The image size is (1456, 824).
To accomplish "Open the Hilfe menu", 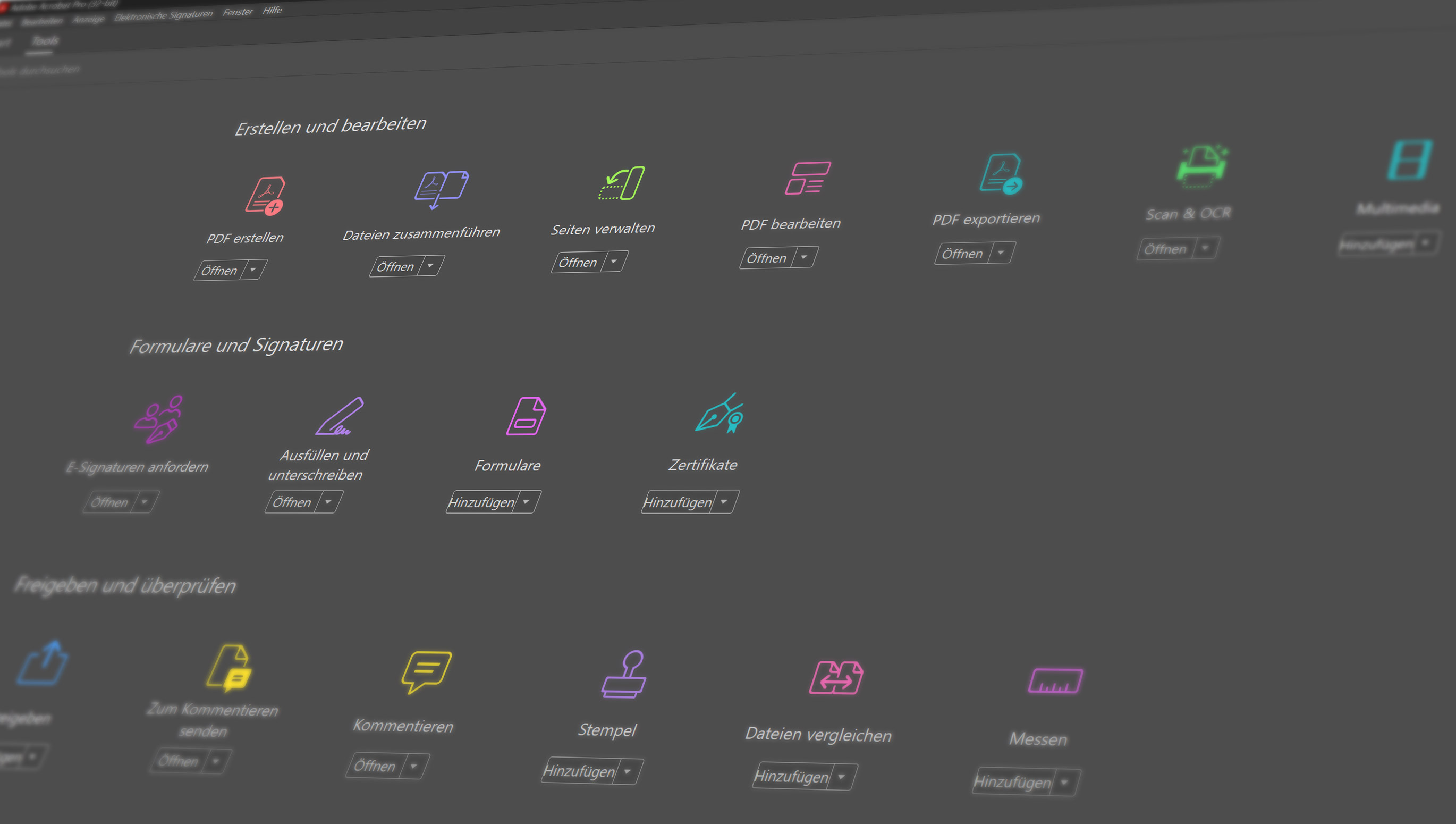I will 272,10.
